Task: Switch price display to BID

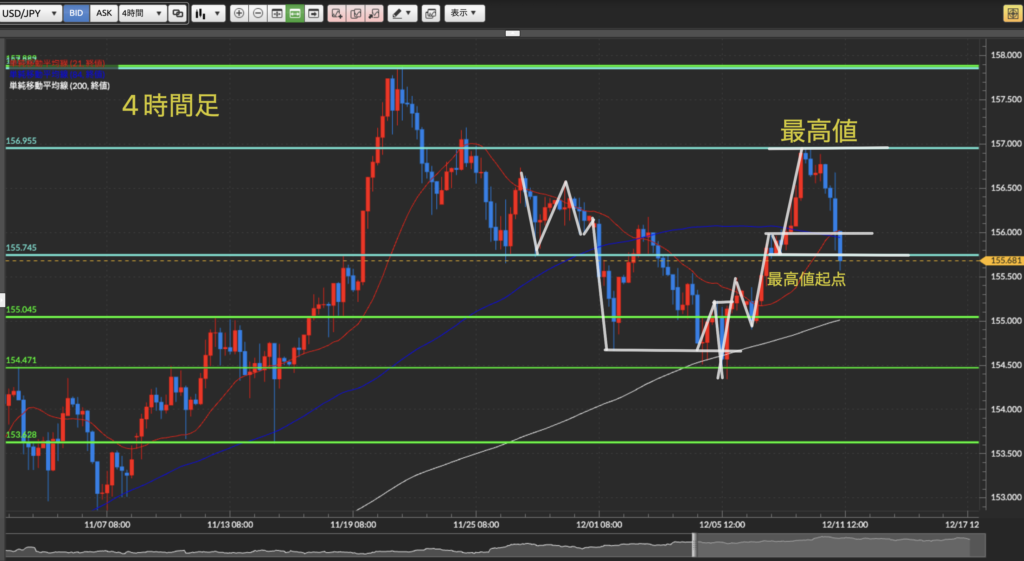Action: point(75,14)
